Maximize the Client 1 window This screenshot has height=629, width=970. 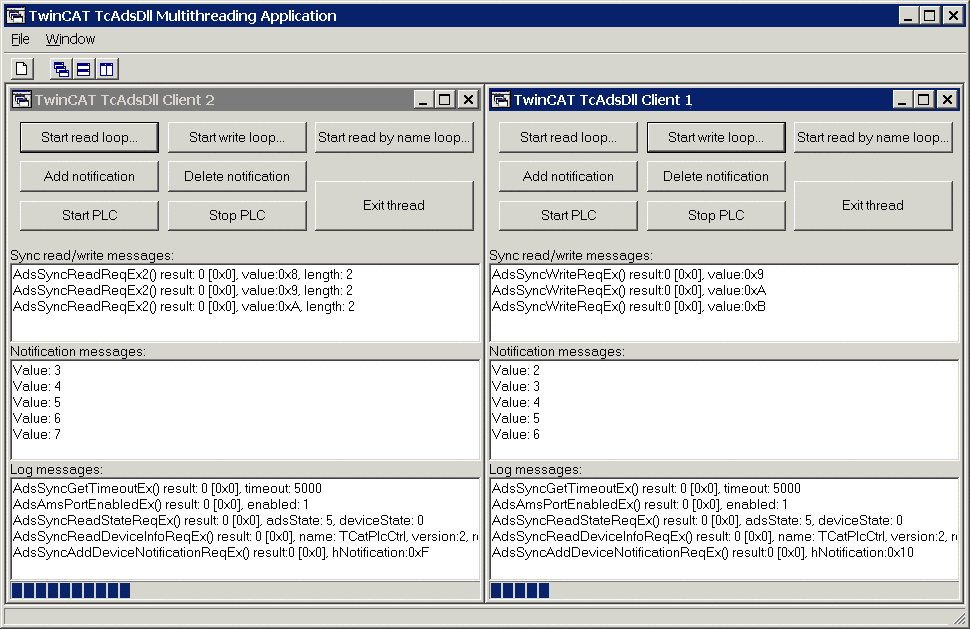[x=923, y=100]
